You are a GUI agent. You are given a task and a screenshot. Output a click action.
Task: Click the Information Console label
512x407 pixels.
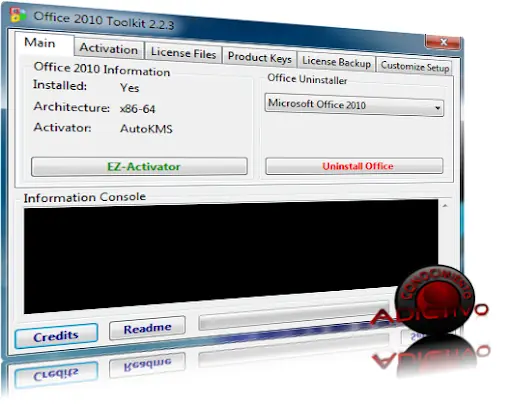85,197
